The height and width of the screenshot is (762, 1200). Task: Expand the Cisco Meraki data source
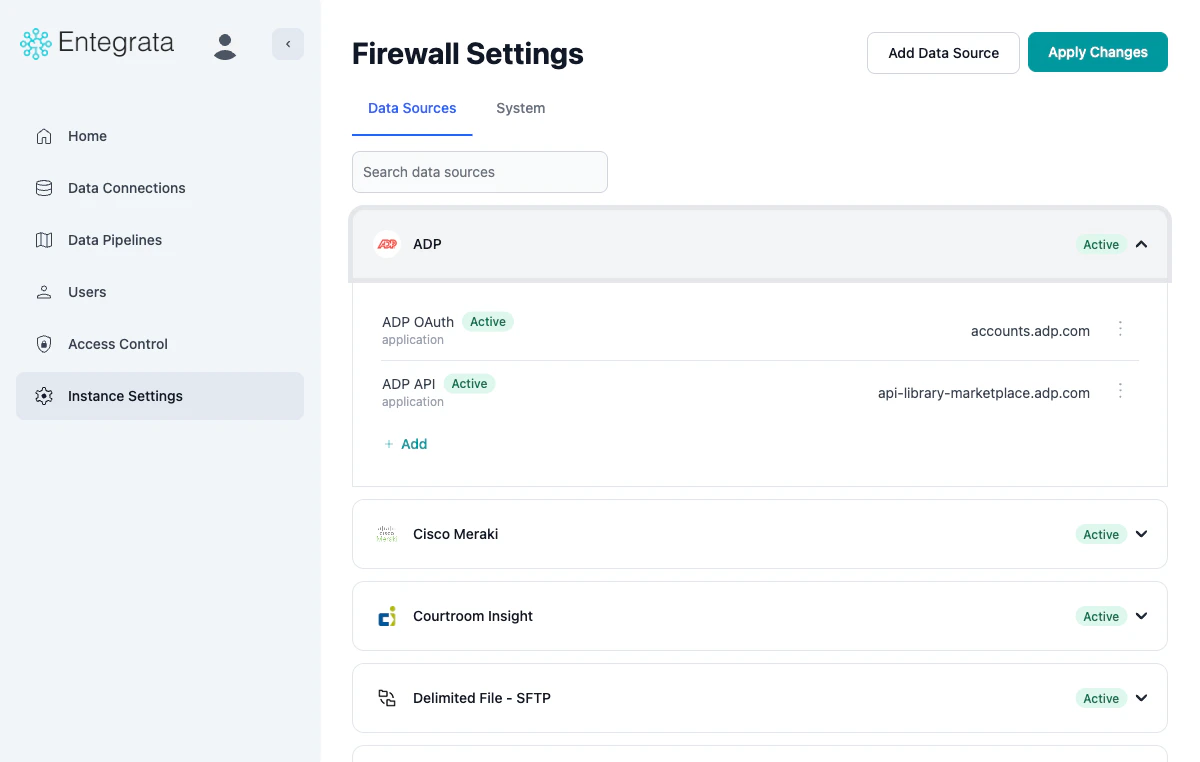(1141, 534)
